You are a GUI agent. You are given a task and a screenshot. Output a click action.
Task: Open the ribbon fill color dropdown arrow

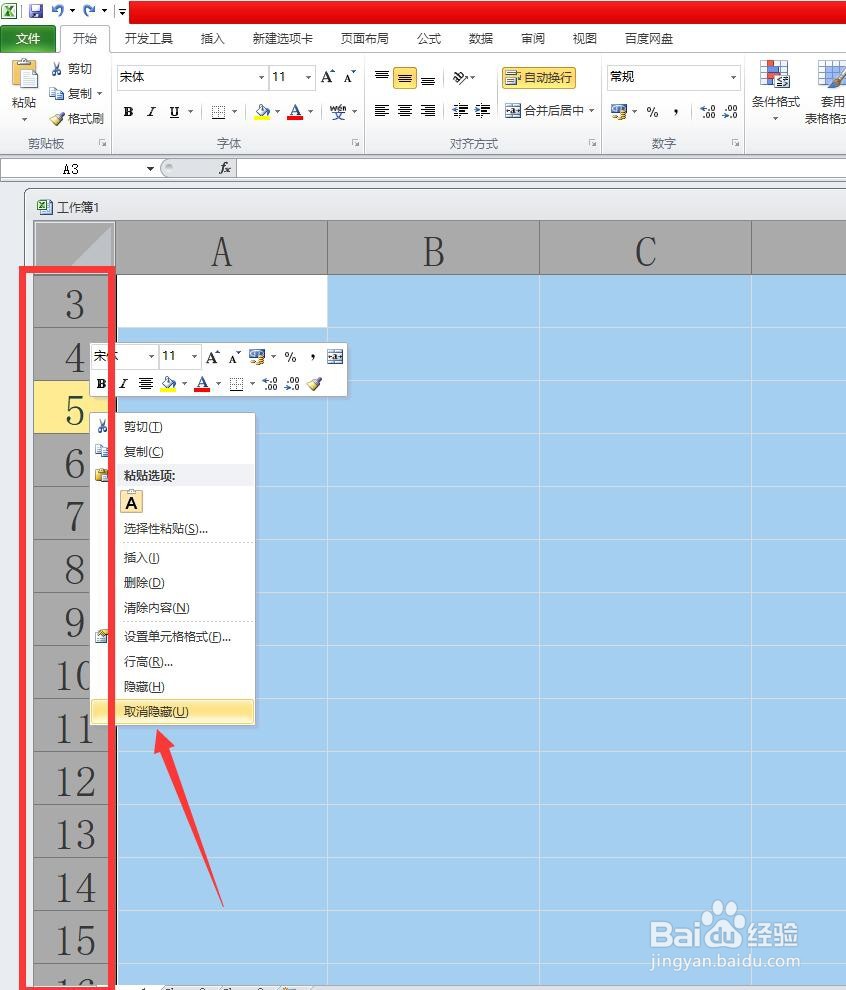click(x=277, y=112)
